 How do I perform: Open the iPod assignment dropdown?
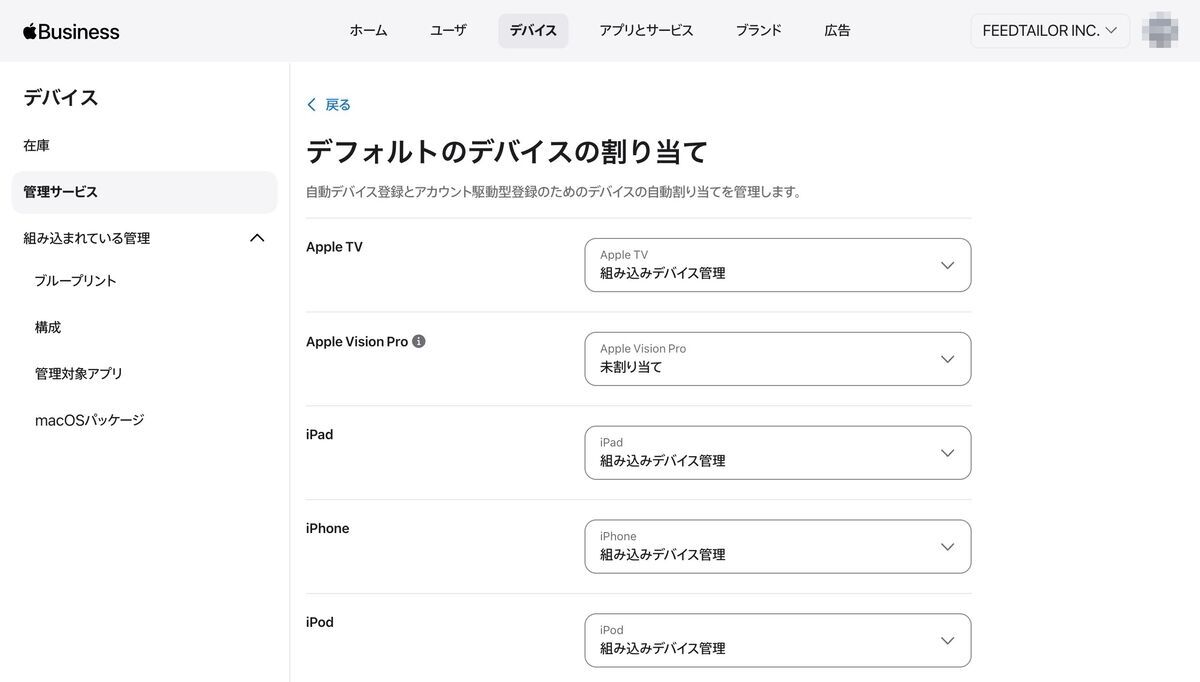coord(778,641)
